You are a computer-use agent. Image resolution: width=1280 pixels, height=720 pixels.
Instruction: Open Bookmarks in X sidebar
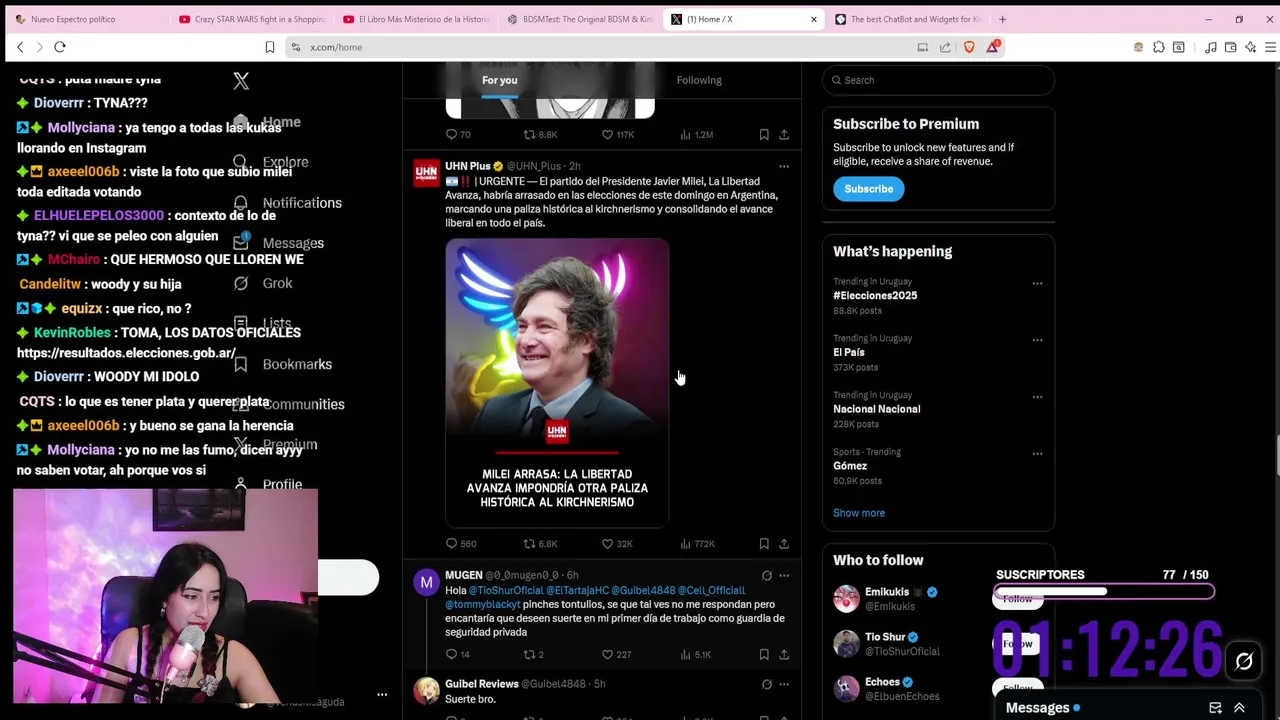[284, 364]
